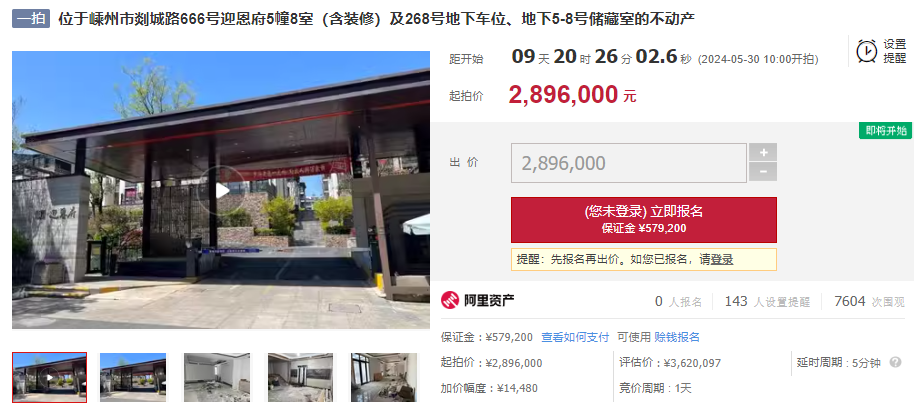914x419 pixels.
Task: Open the 赊钱报名 link
Action: (677, 337)
